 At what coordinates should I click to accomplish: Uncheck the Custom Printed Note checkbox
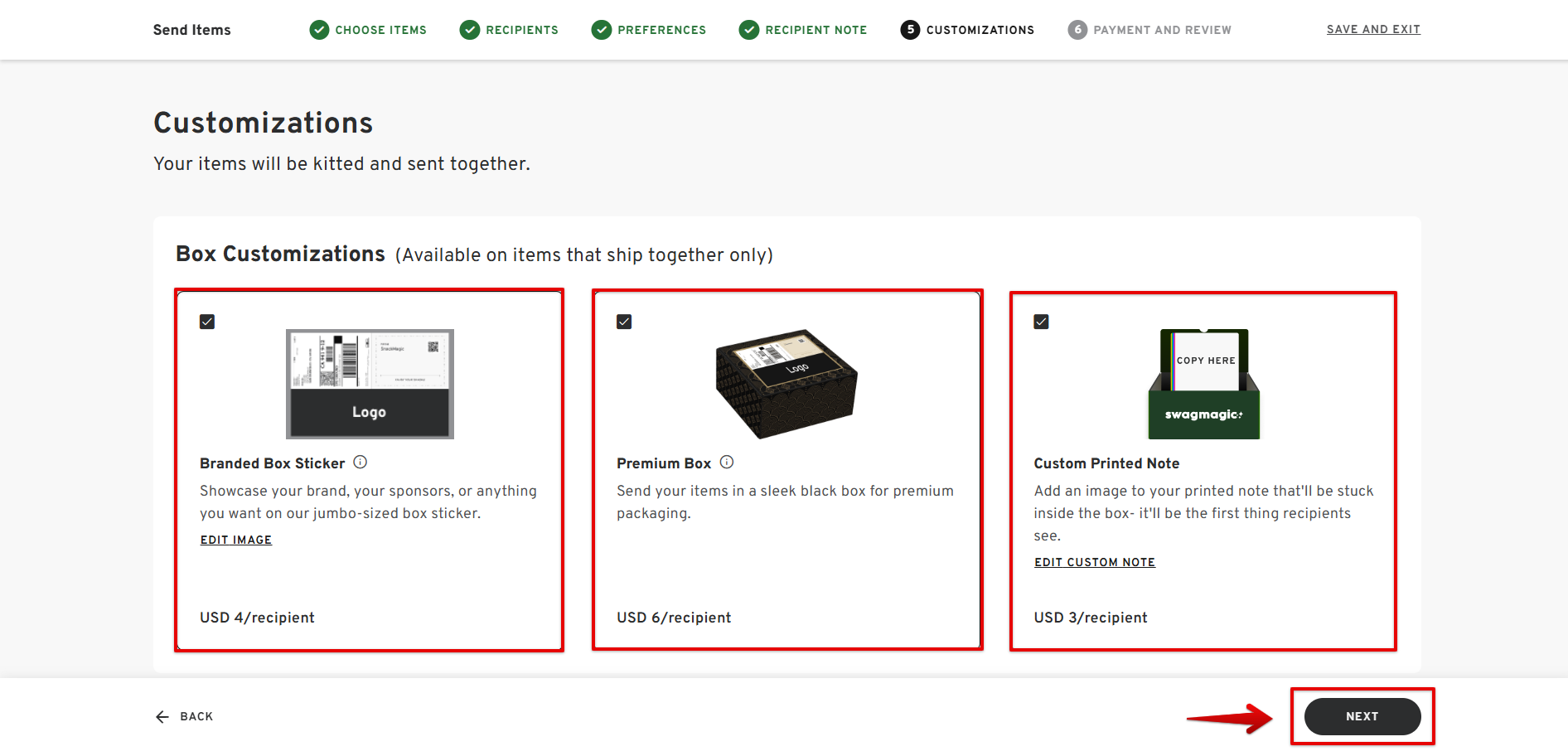point(1042,322)
